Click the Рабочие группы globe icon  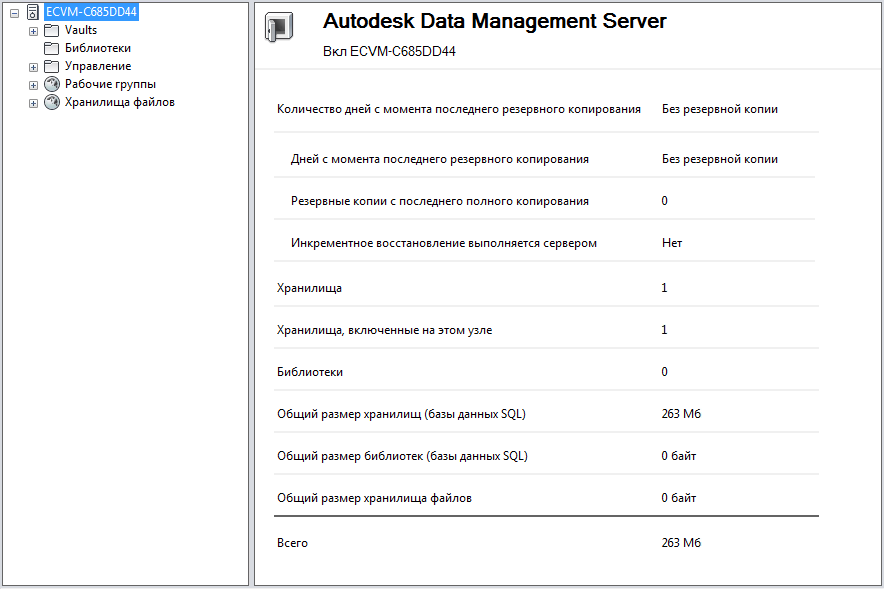click(x=52, y=84)
